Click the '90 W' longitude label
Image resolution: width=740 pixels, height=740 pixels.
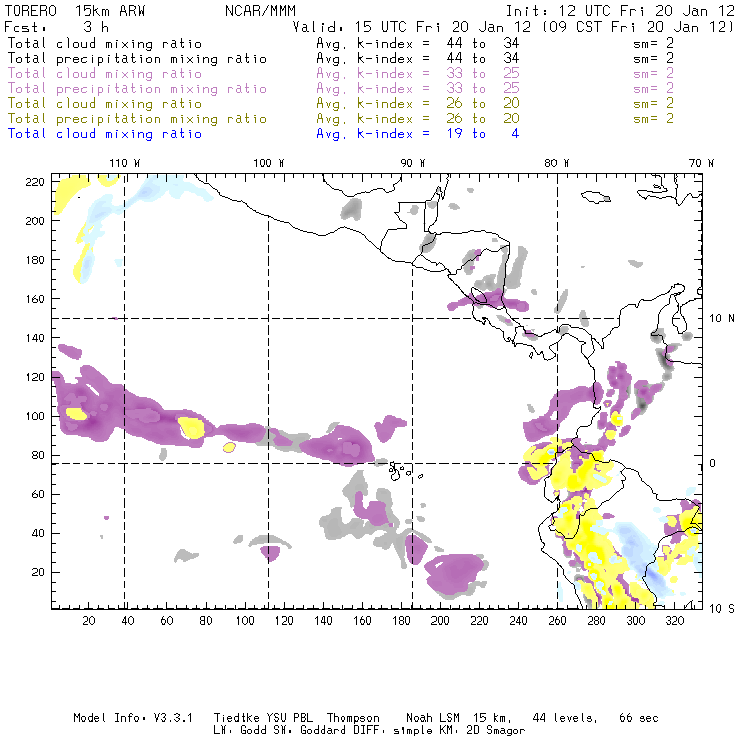pos(413,163)
